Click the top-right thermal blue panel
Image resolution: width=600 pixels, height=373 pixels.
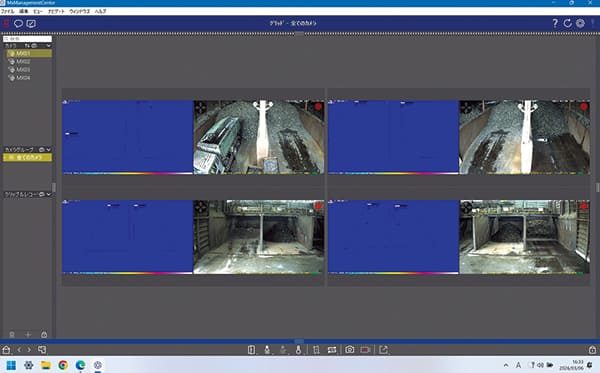tap(393, 137)
